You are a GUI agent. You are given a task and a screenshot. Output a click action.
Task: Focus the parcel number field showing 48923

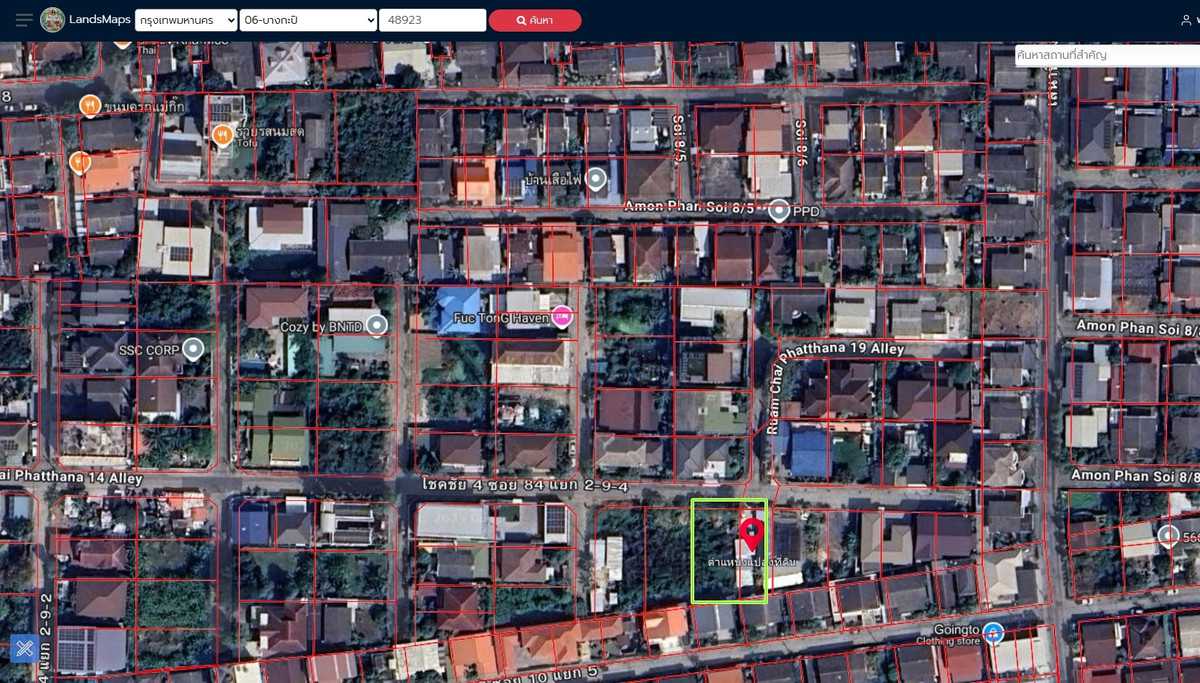pyautogui.click(x=432, y=20)
